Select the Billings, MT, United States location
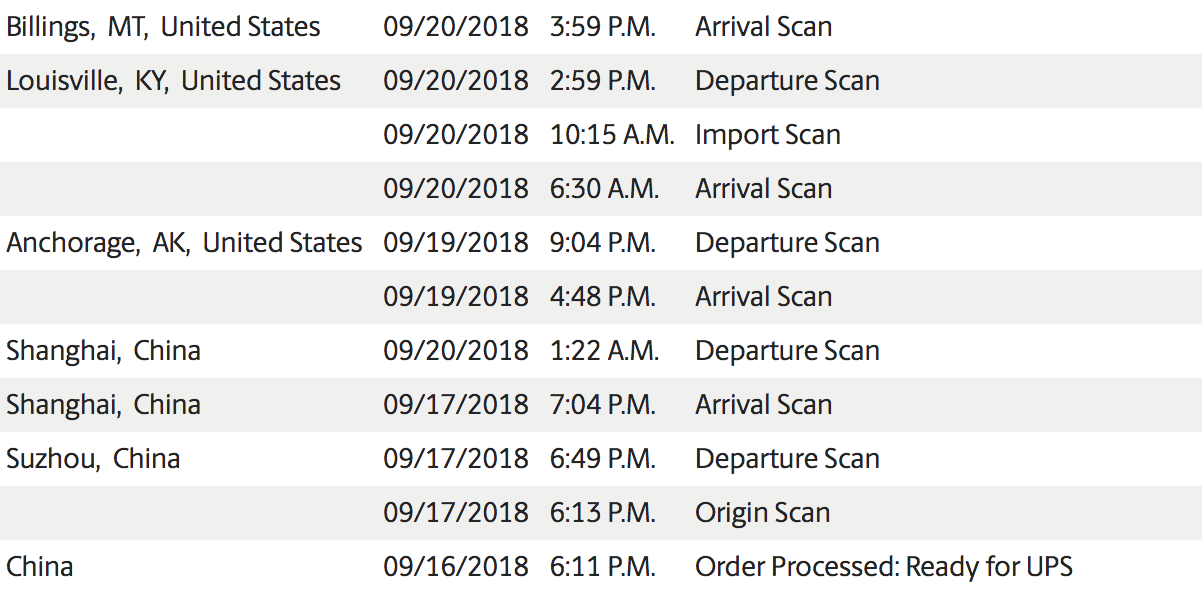 pyautogui.click(x=164, y=27)
